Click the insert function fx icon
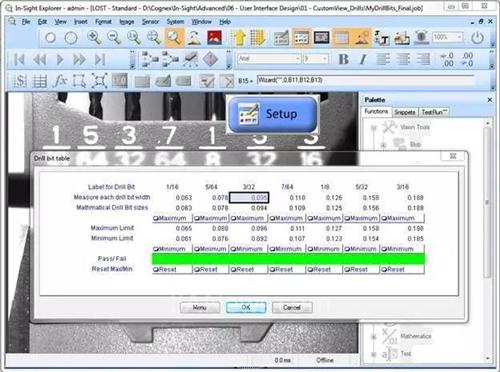The image size is (500, 372). [x=60, y=81]
